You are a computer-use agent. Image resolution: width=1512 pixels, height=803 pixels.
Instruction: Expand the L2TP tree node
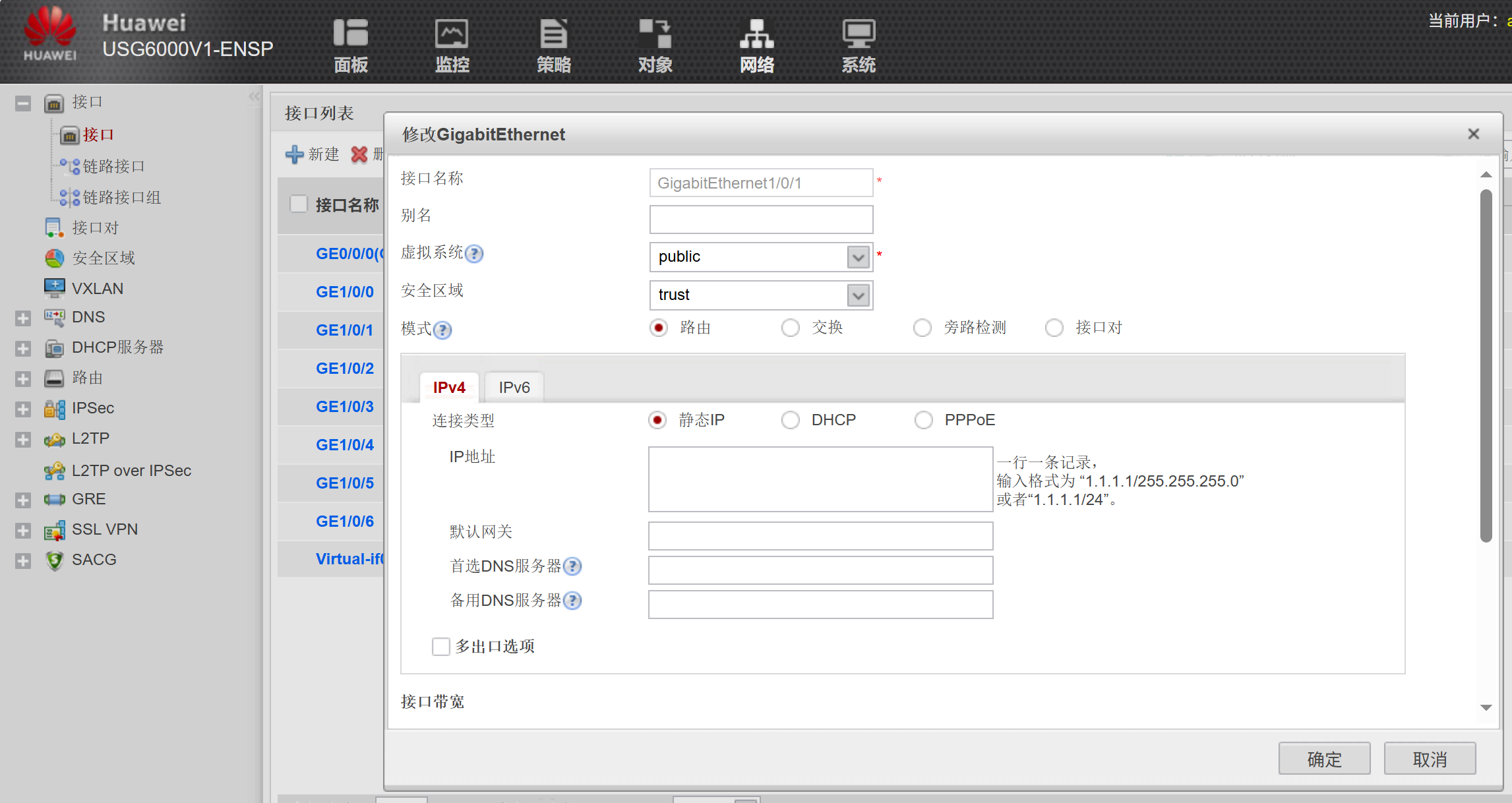[x=23, y=440]
